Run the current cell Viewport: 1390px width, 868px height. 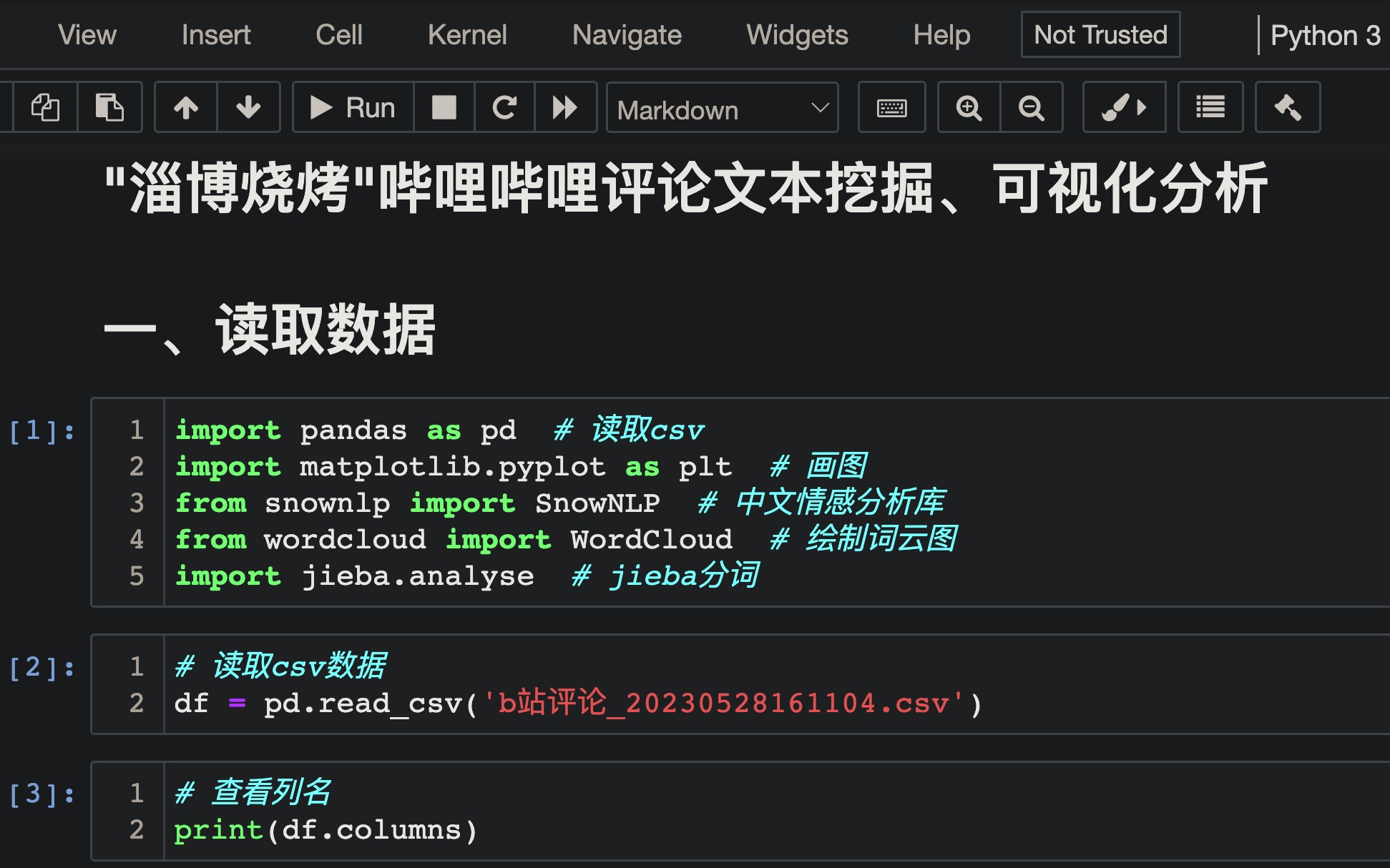coord(351,107)
